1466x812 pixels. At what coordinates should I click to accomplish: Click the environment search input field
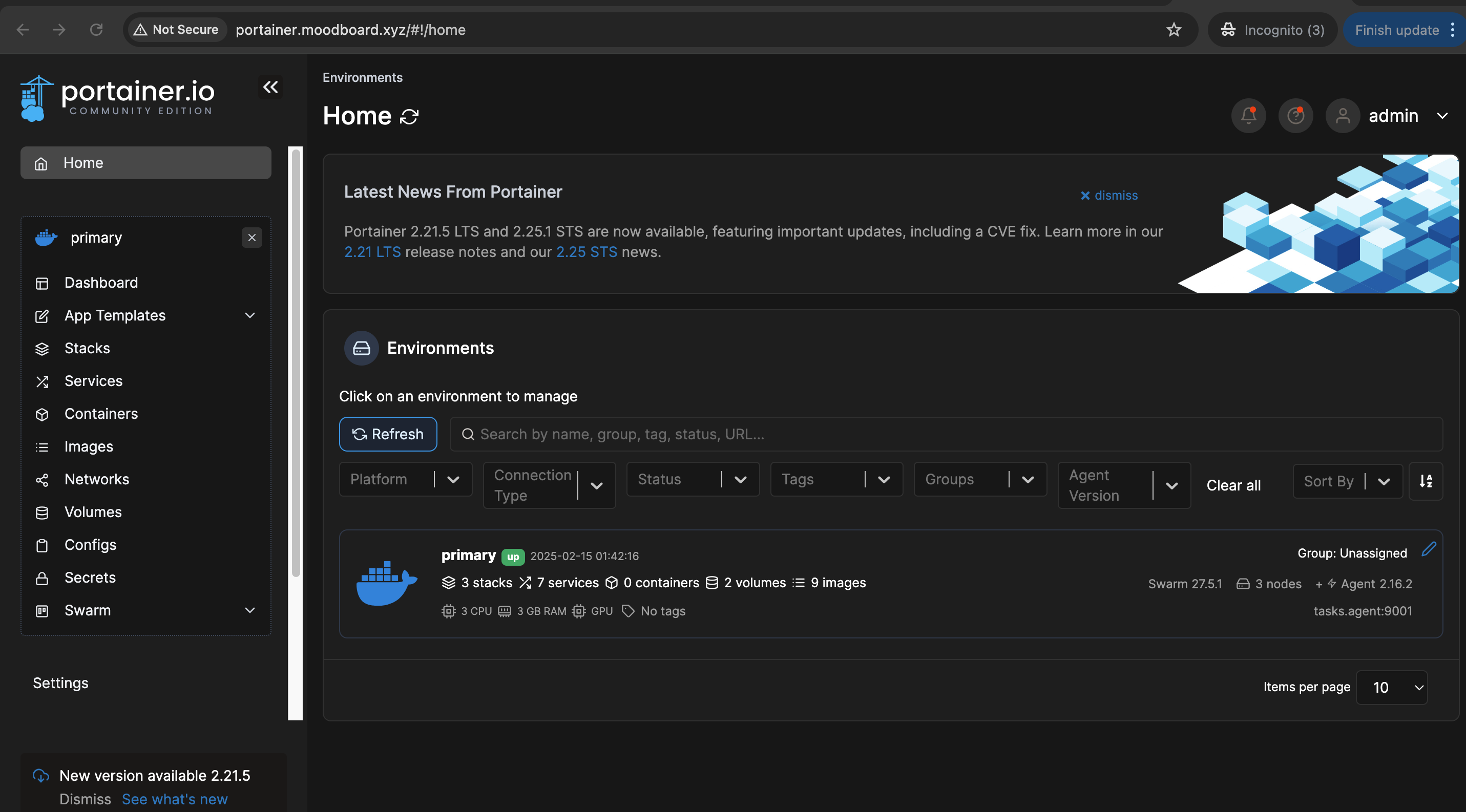click(x=945, y=434)
